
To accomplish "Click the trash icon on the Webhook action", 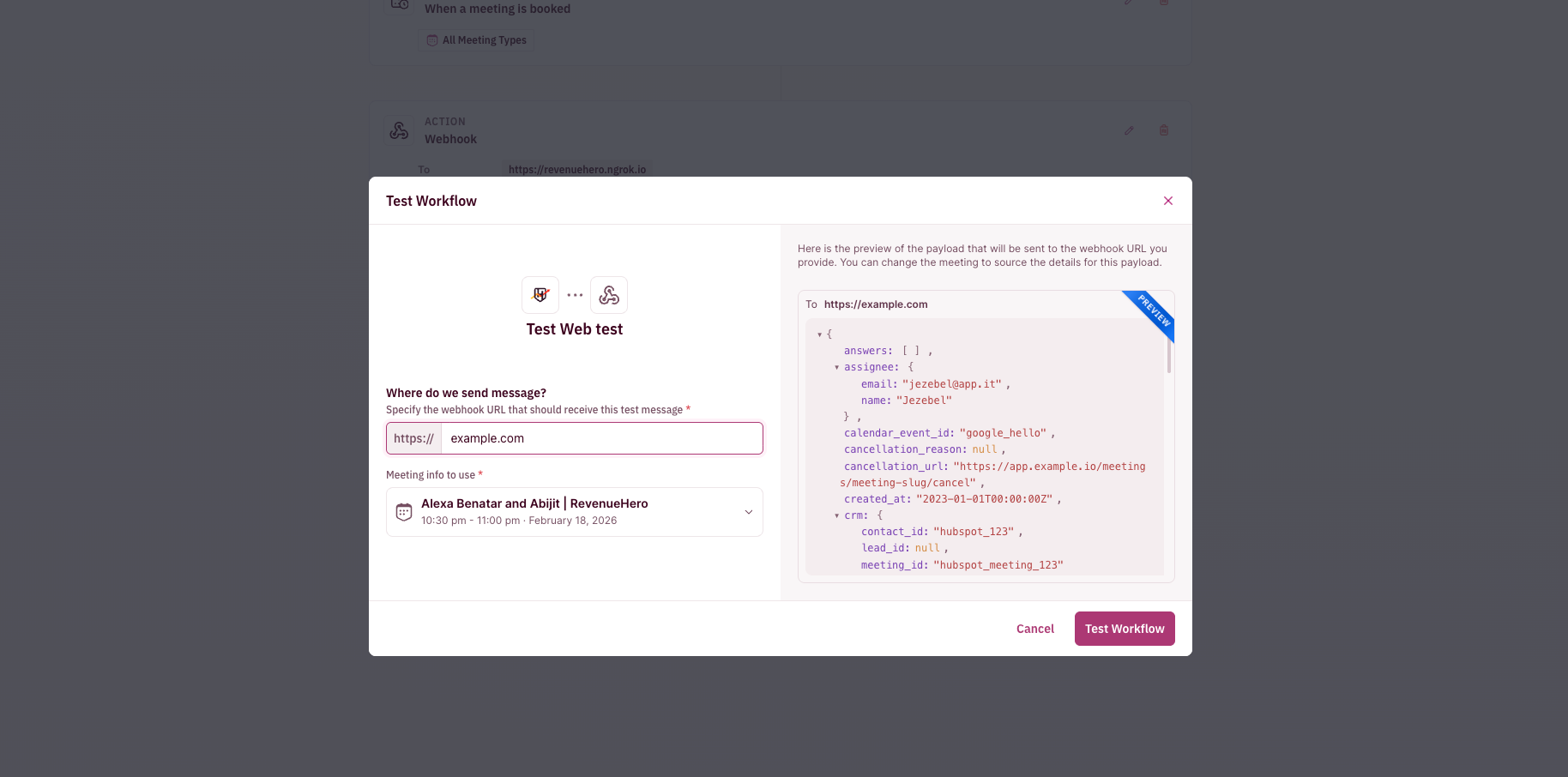I will [1164, 130].
